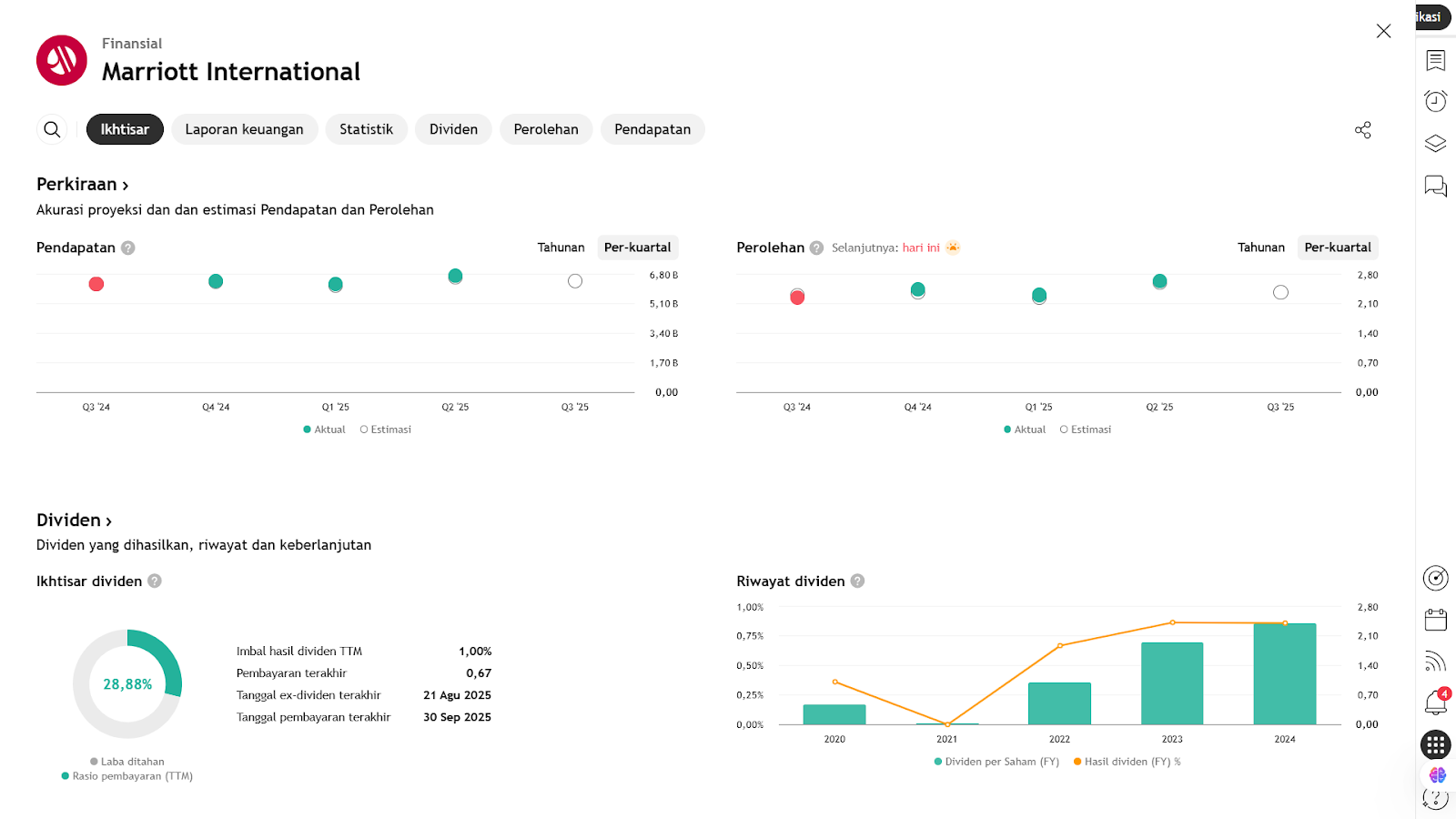Expand the Perkiraan section heading

tap(82, 185)
